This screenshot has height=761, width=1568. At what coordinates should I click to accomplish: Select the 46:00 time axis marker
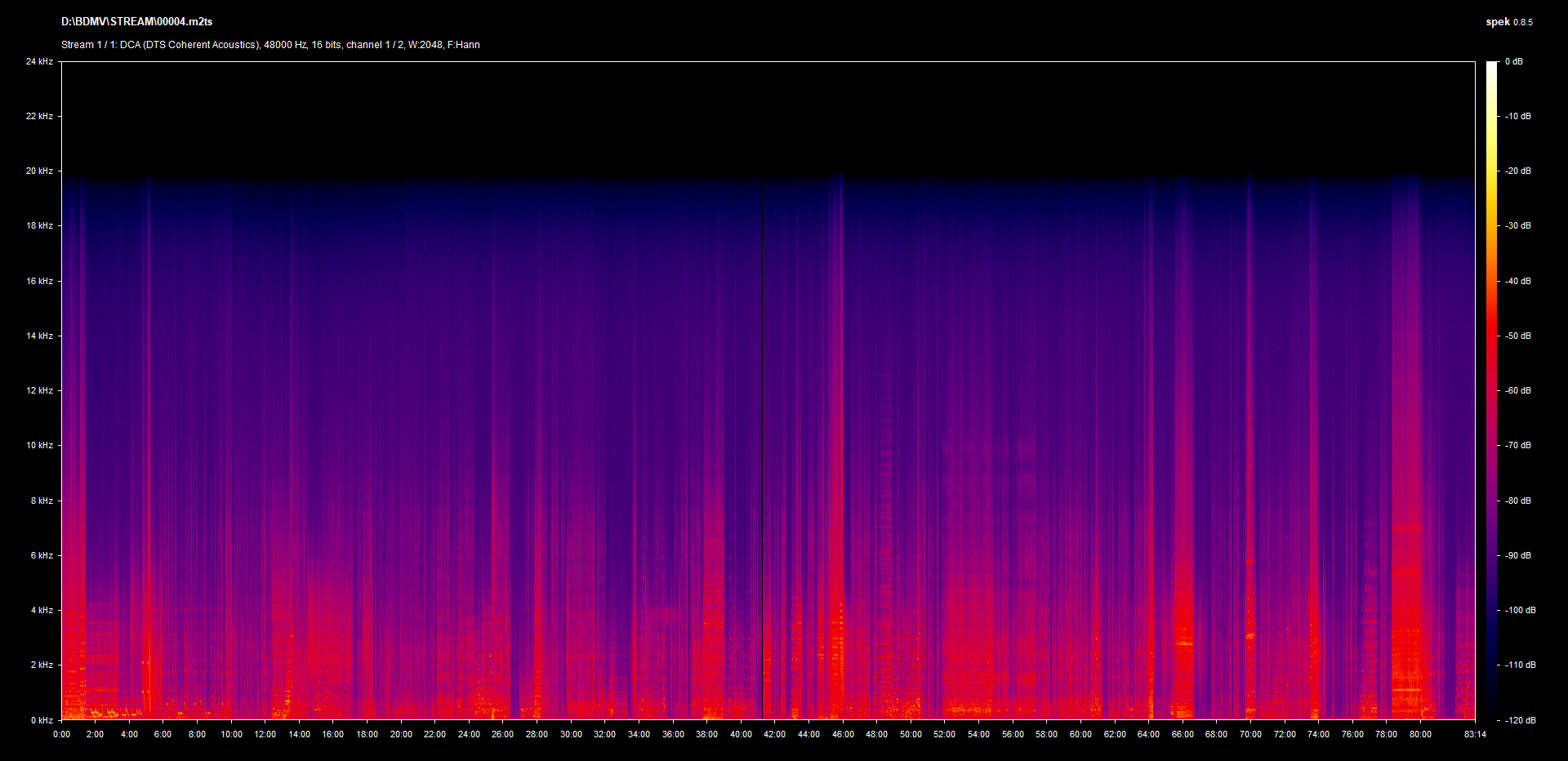[843, 734]
